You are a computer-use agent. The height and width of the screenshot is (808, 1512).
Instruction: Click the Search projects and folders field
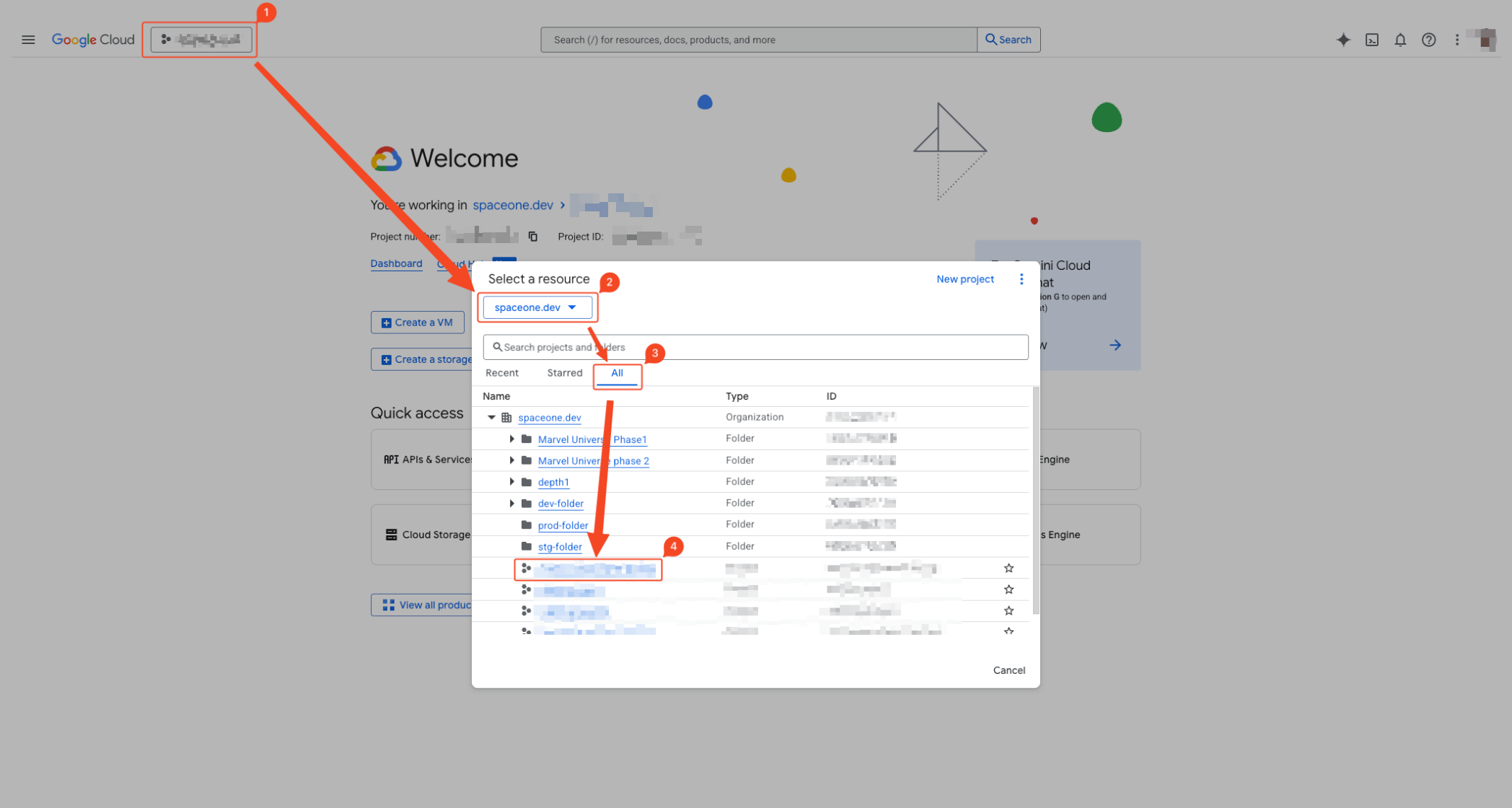click(x=755, y=347)
